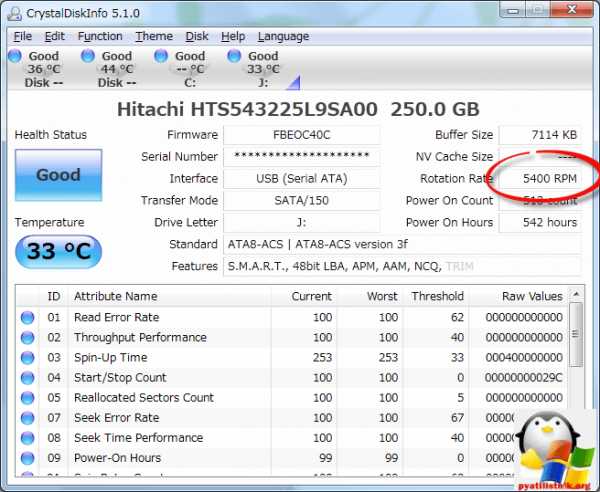Click status orb for Seek Error Rate
The height and width of the screenshot is (492, 600).
click(x=28, y=418)
